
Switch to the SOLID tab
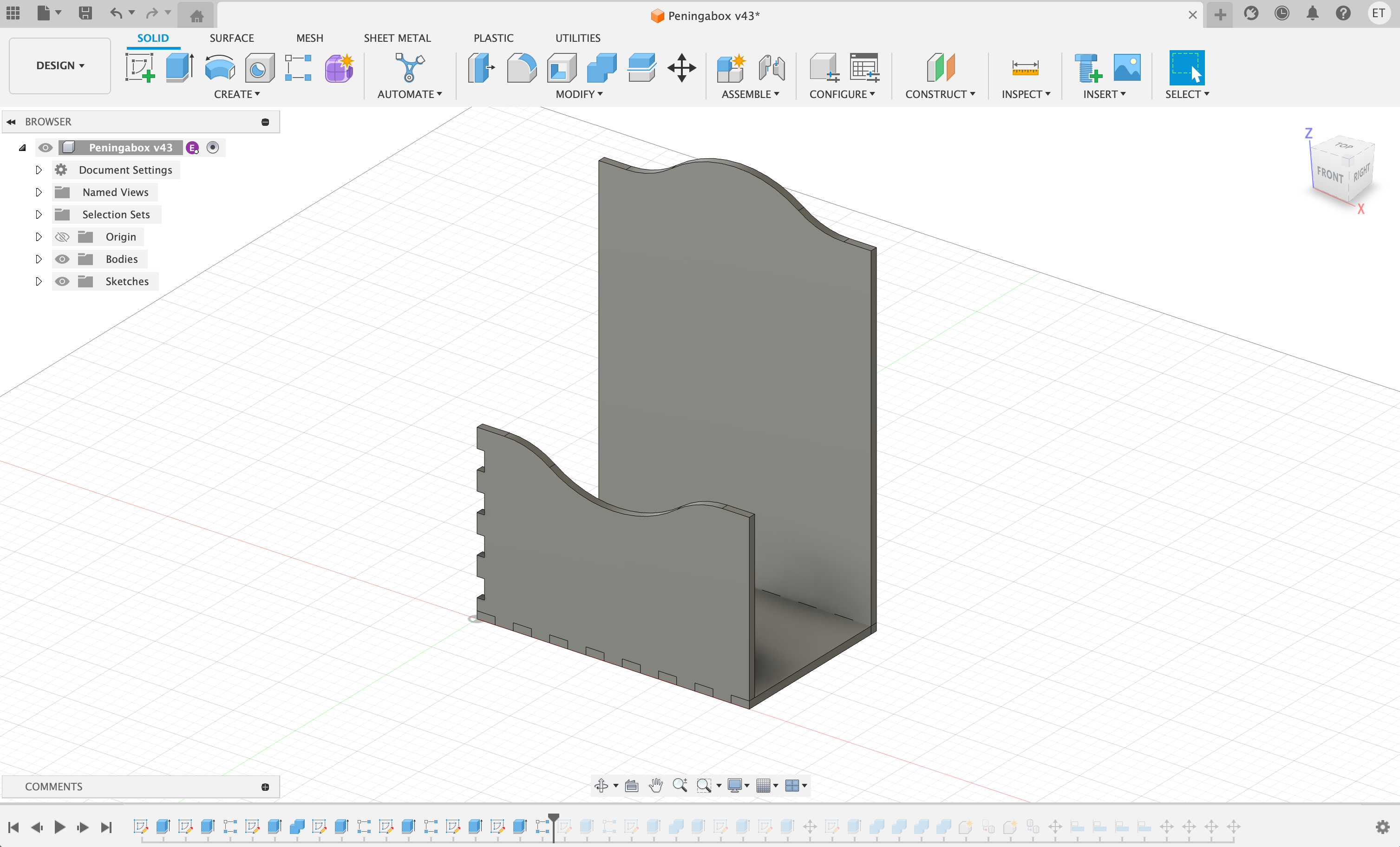point(153,38)
